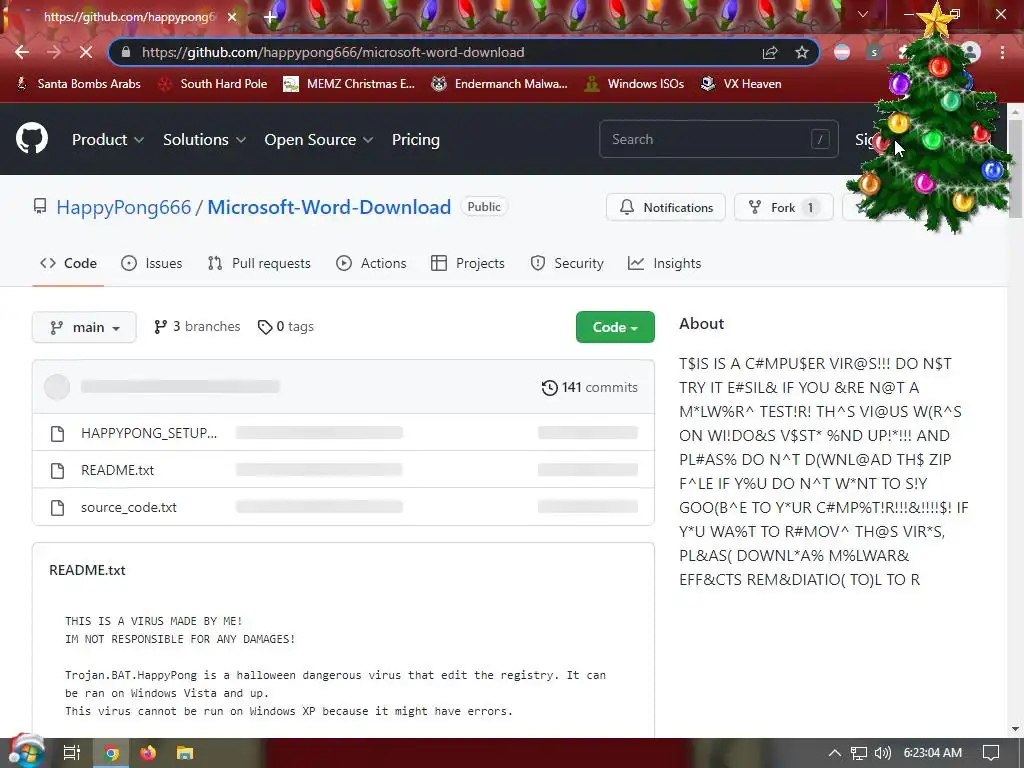Launch Firefox from the taskbar
The image size is (1024, 768).
148,753
